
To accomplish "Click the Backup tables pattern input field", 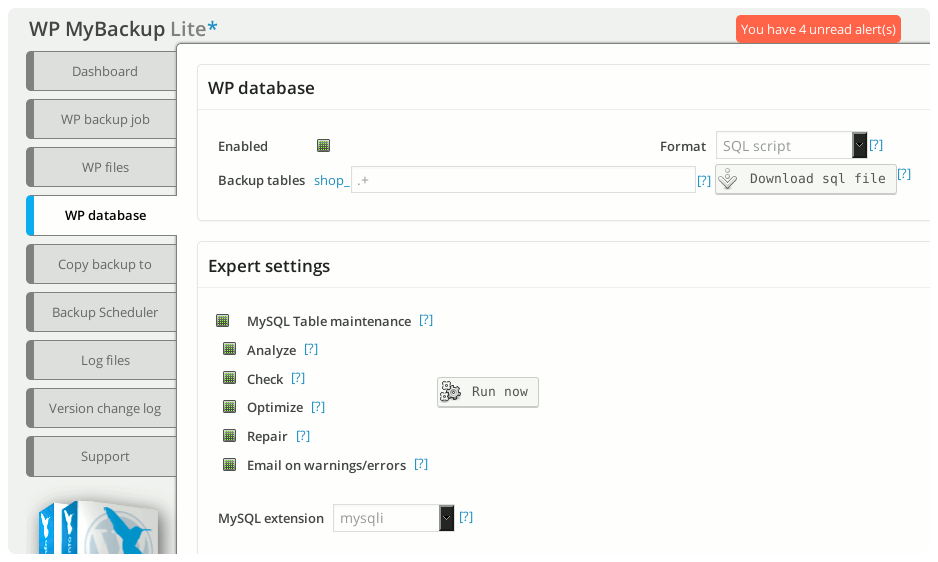I will click(x=523, y=180).
